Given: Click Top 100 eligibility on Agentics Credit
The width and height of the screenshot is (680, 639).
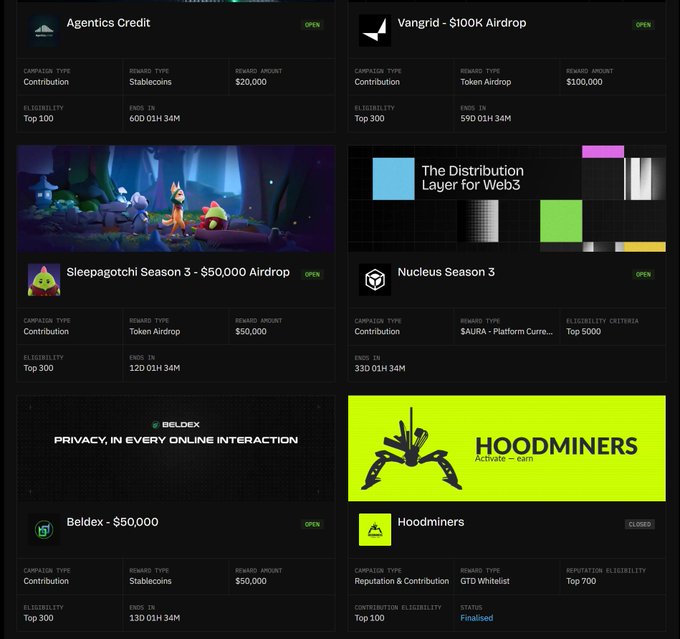Looking at the screenshot, I should pos(39,119).
